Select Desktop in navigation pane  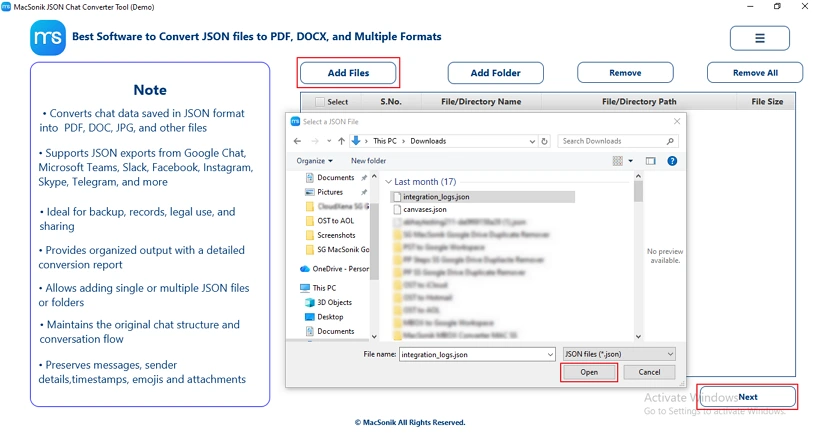329,317
